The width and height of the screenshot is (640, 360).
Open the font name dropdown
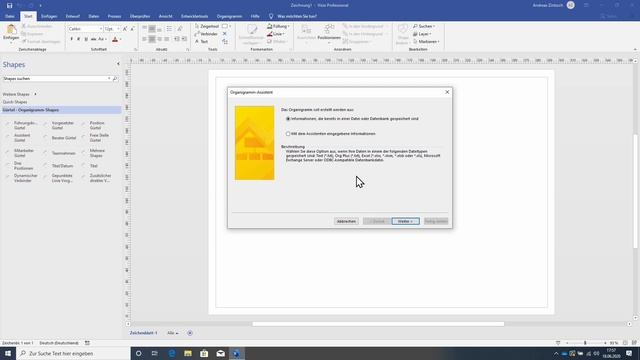(x=101, y=29)
